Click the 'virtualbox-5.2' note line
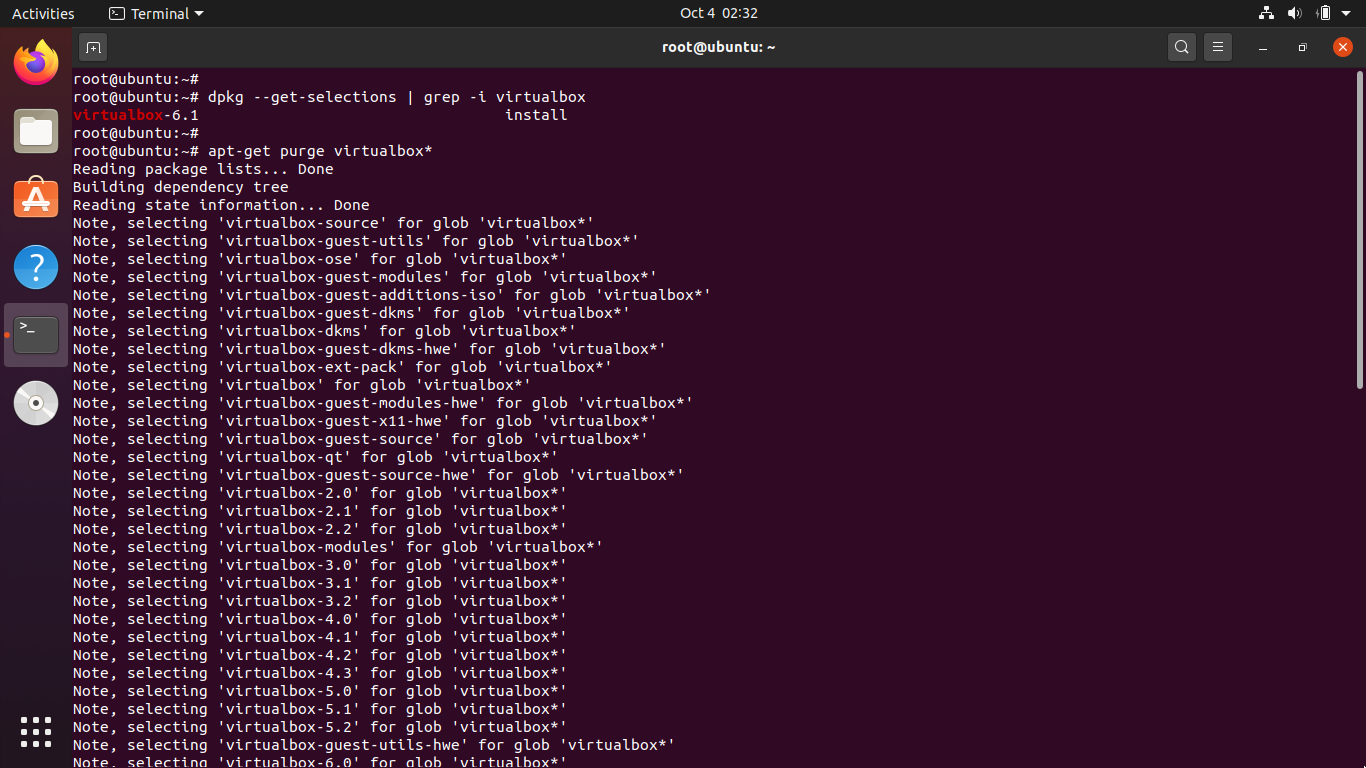 pos(320,727)
